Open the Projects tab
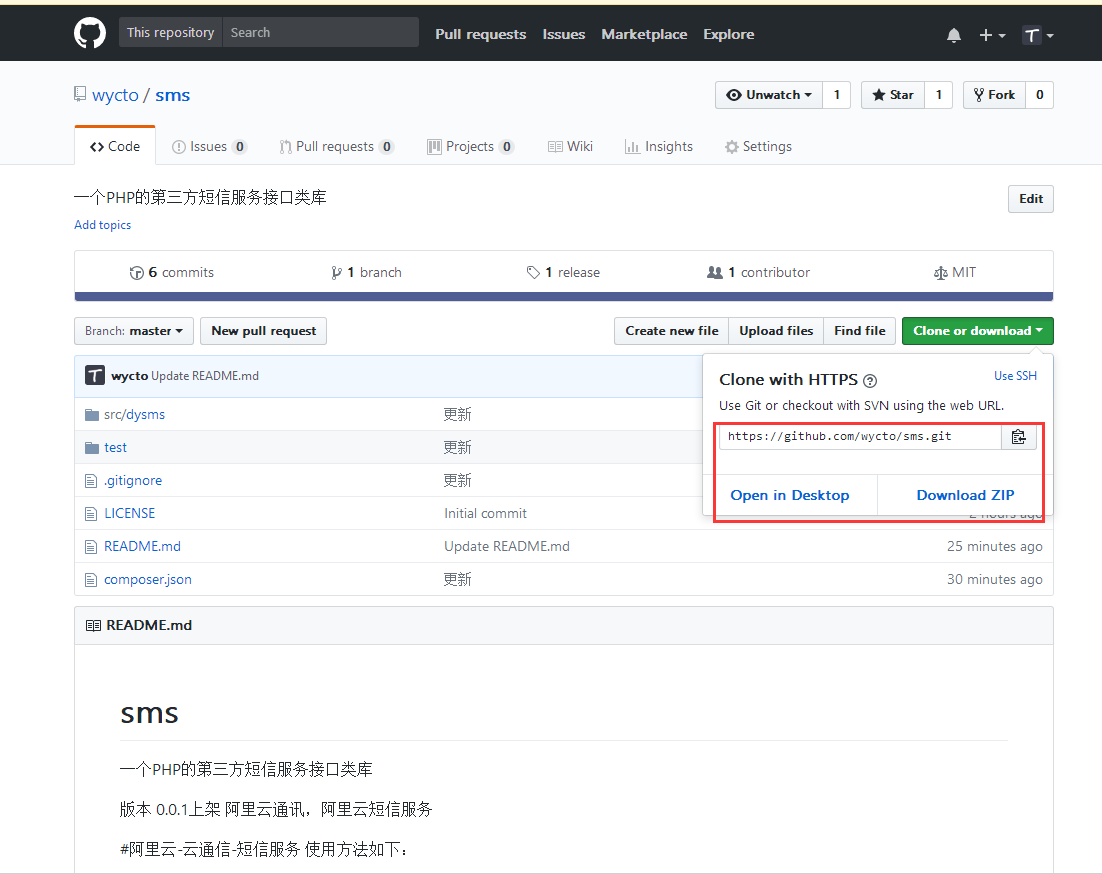Screen dimensions: 1102x874 tap(470, 146)
